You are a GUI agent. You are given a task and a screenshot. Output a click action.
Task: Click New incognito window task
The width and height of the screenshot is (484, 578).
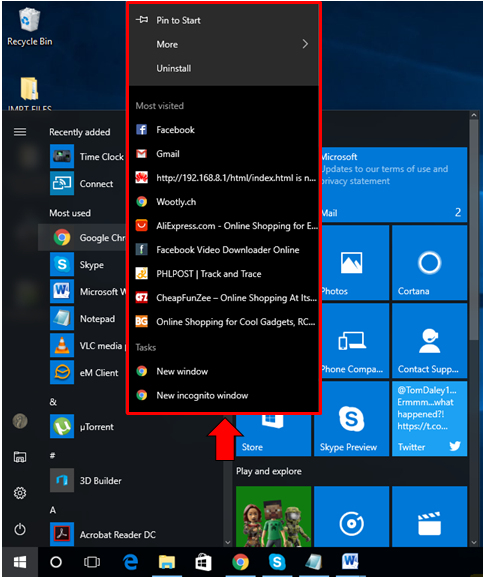click(223, 395)
